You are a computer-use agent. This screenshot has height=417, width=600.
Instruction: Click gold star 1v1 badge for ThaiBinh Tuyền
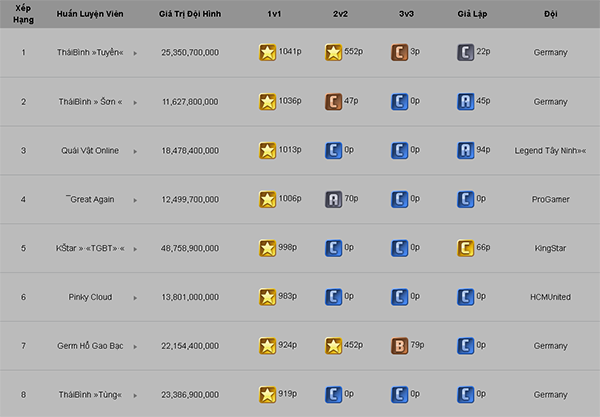pyautogui.click(x=267, y=53)
